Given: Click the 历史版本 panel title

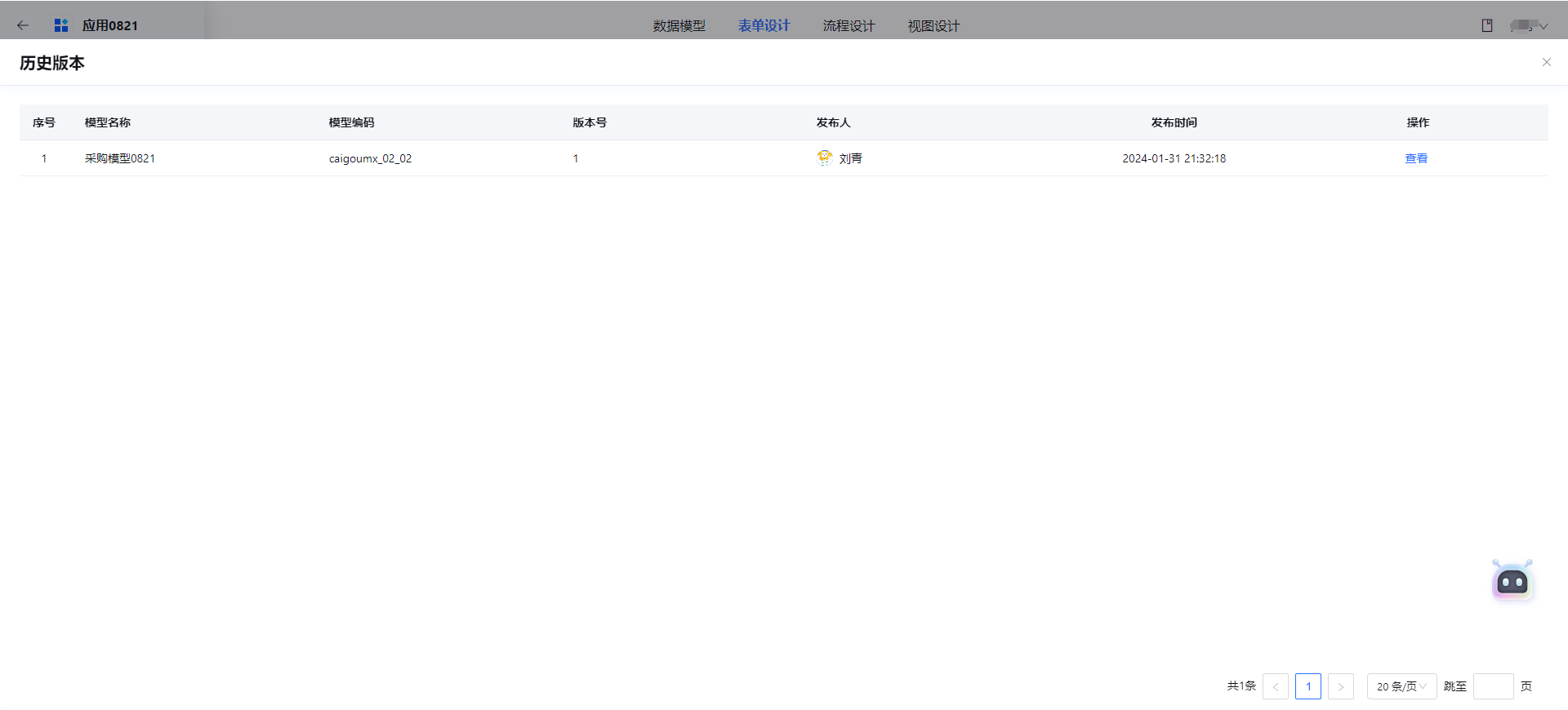Looking at the screenshot, I should pyautogui.click(x=52, y=63).
